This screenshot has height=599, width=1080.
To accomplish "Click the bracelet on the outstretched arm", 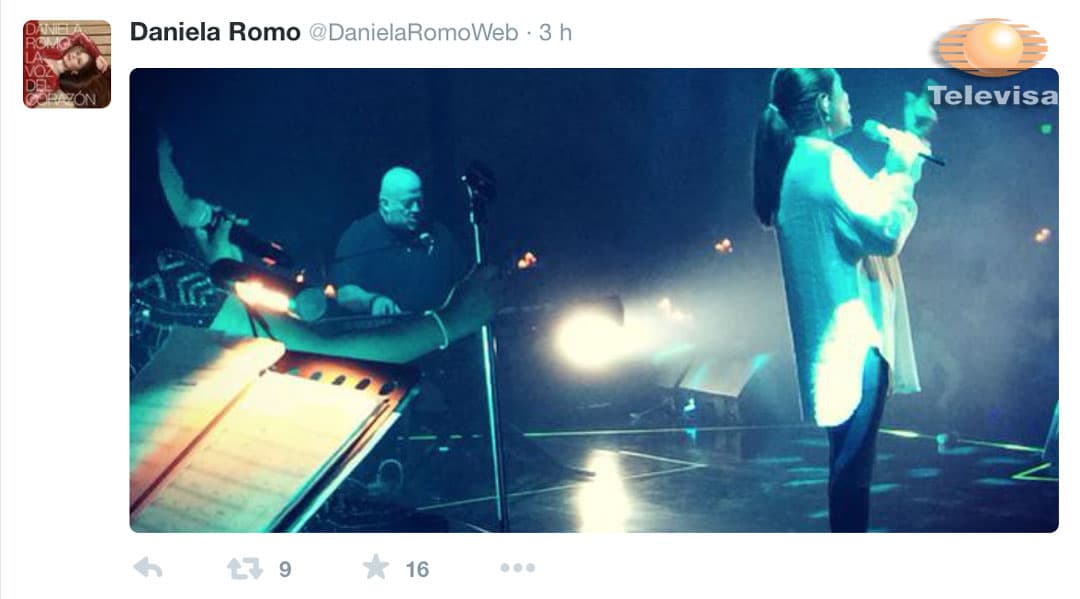I will 440,329.
